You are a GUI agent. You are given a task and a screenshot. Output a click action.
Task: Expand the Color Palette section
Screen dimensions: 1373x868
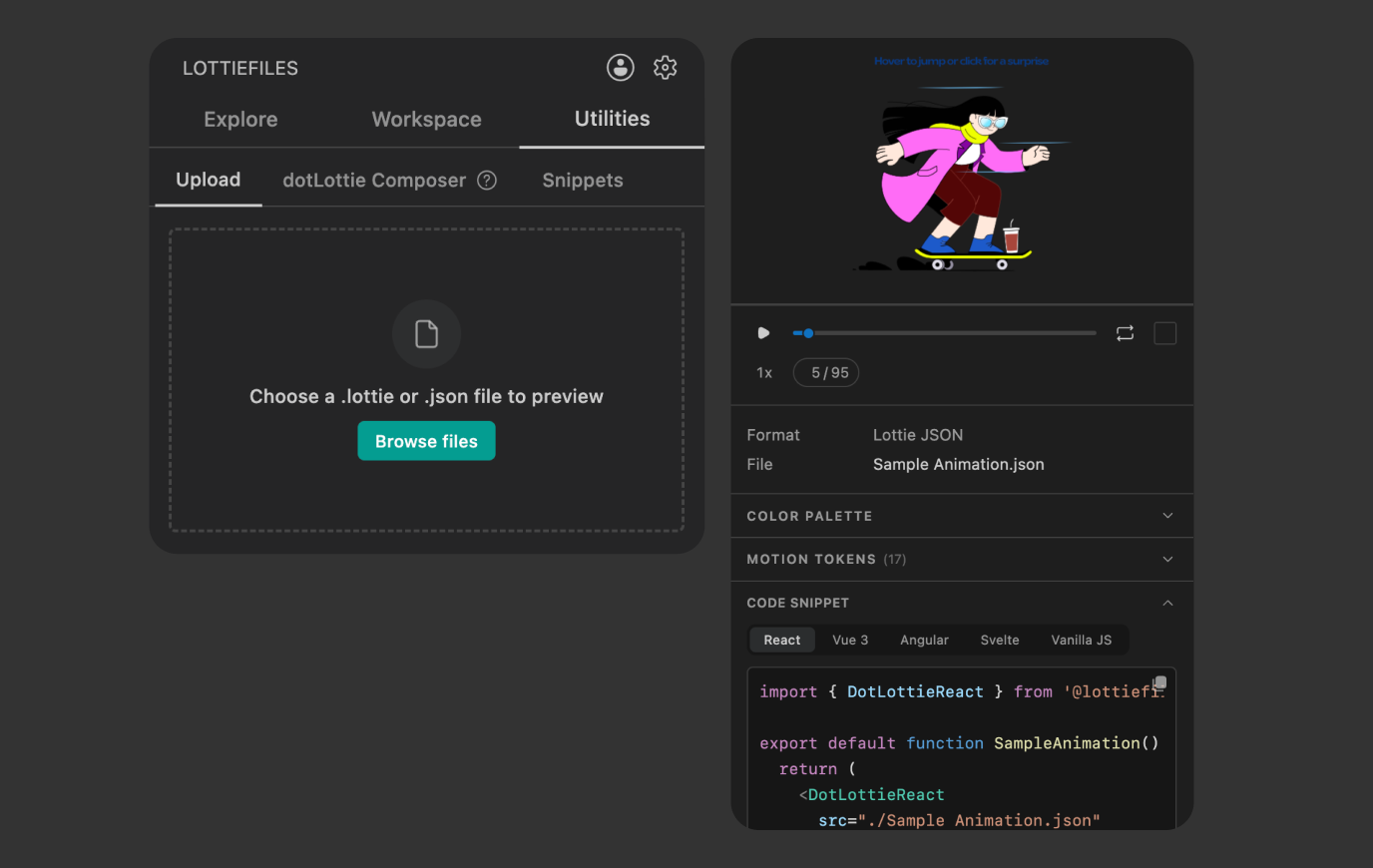962,516
